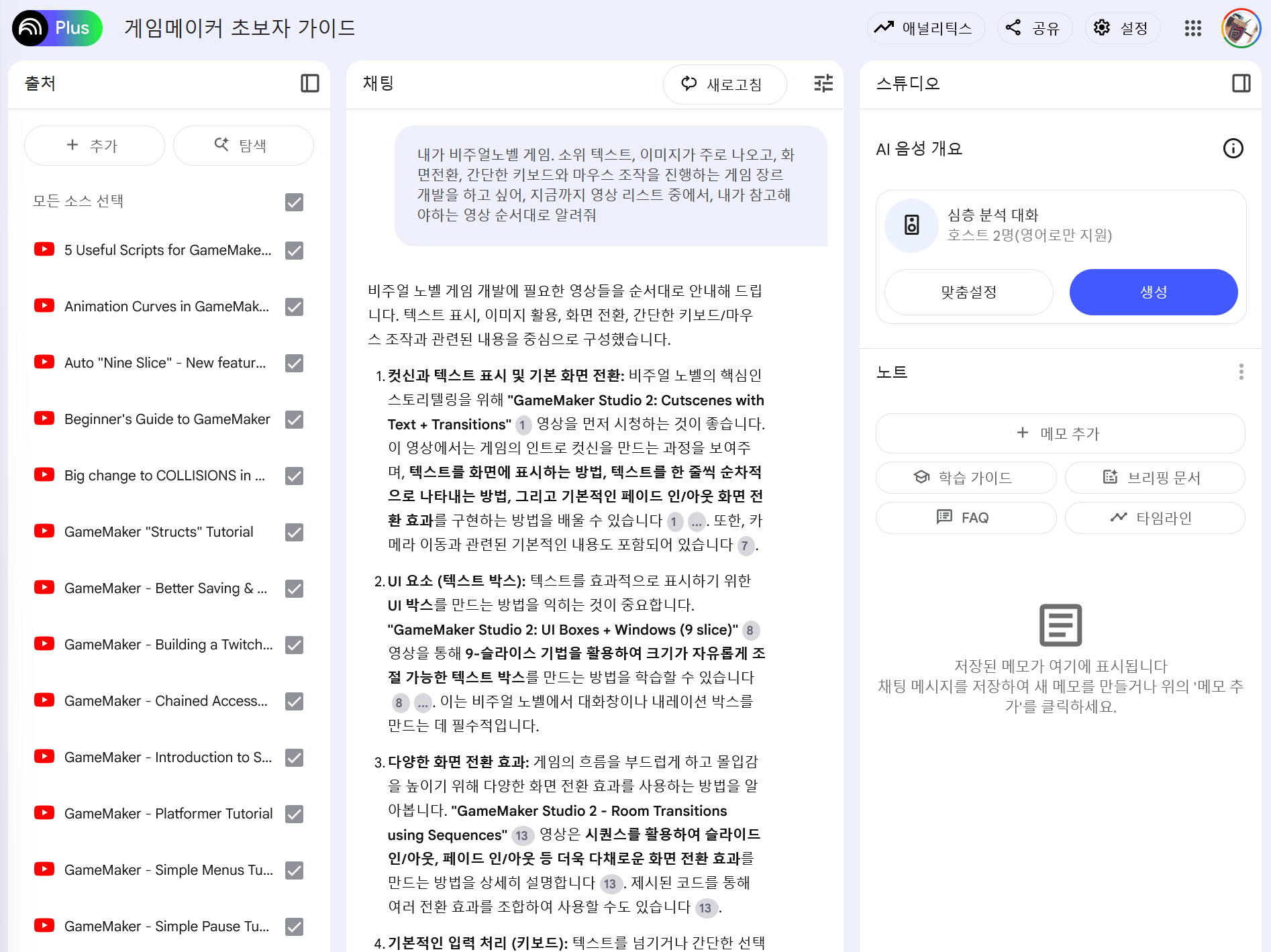Click the user question message bubble
Image resolution: width=1271 pixels, height=952 pixels.
tap(610, 185)
